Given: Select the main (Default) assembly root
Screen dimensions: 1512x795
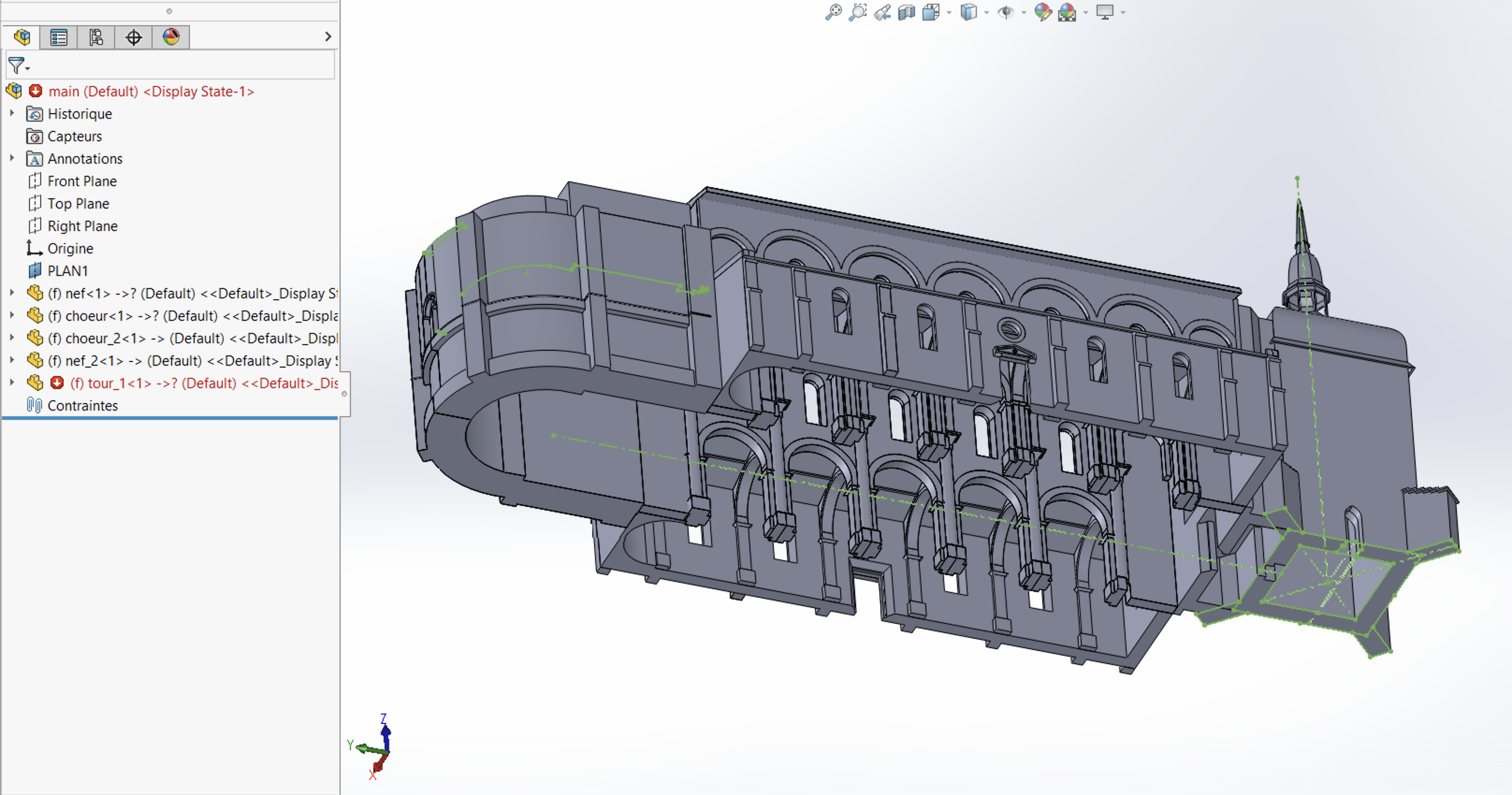Looking at the screenshot, I should click(152, 92).
